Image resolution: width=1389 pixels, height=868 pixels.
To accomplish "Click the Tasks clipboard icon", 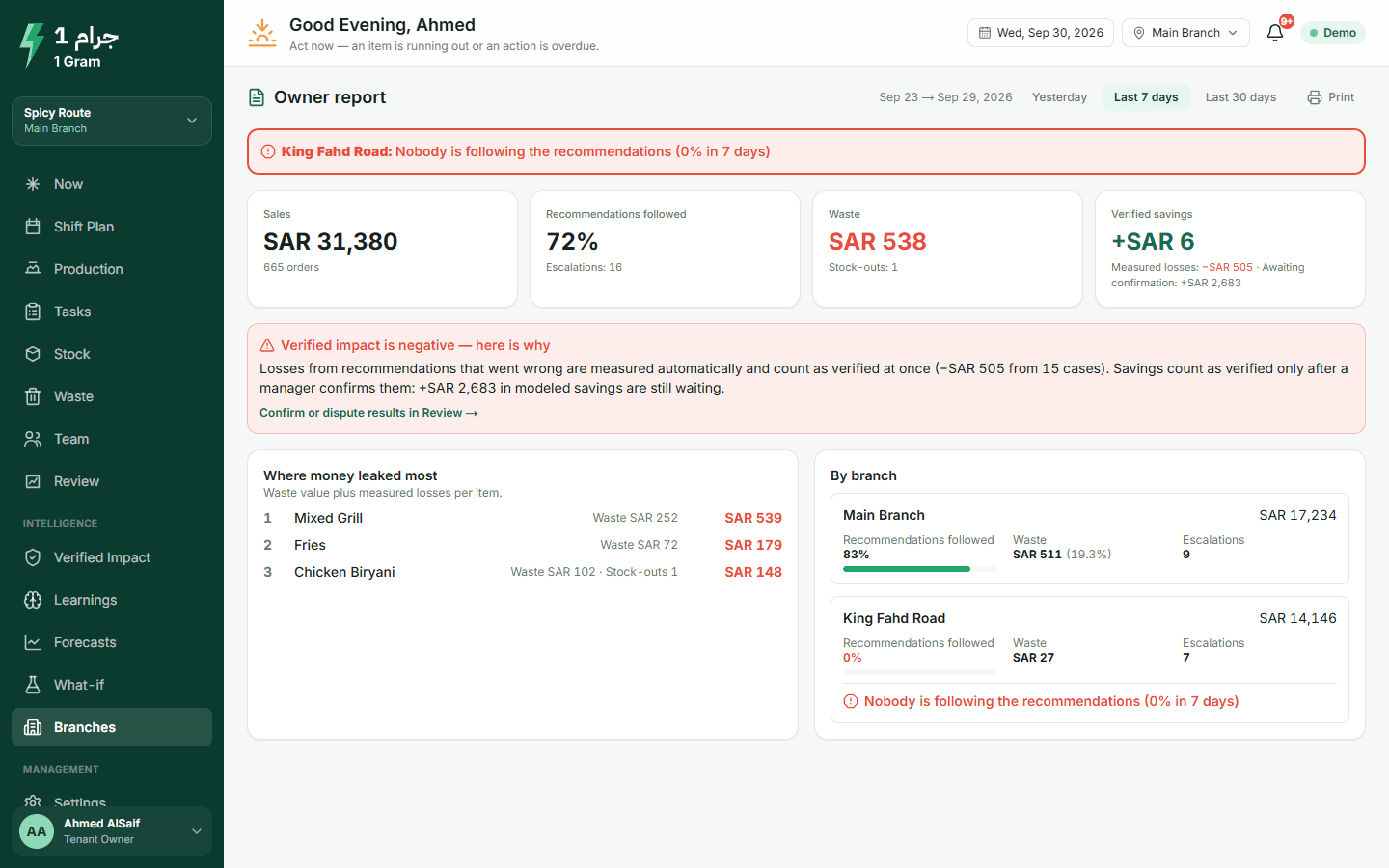I will pos(33,312).
